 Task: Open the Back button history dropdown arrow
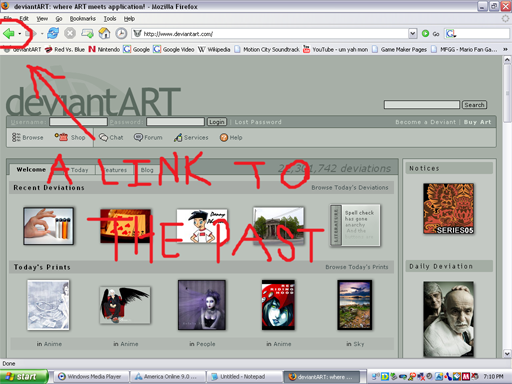[x=20, y=34]
